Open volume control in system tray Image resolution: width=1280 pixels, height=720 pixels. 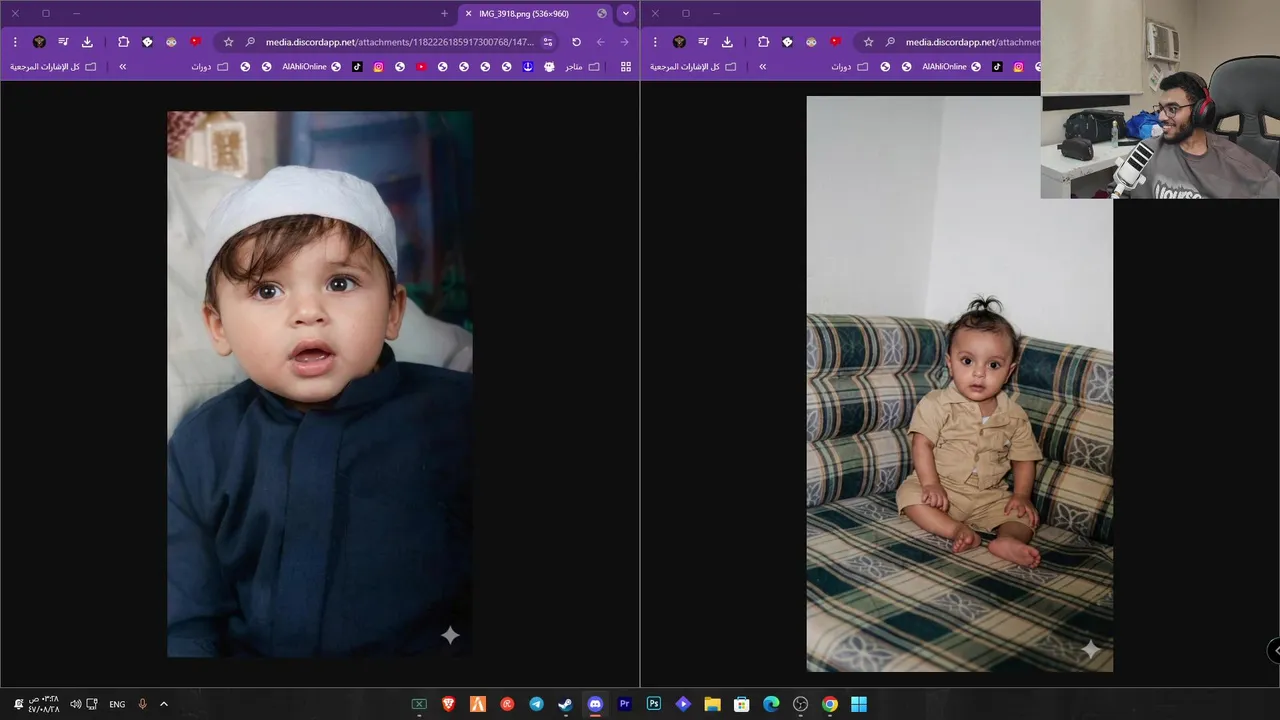click(x=75, y=704)
